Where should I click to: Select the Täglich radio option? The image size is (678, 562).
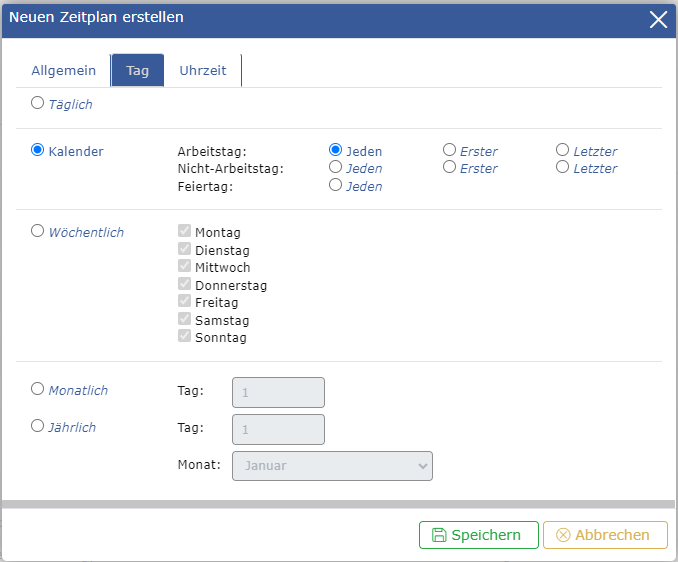tap(38, 102)
